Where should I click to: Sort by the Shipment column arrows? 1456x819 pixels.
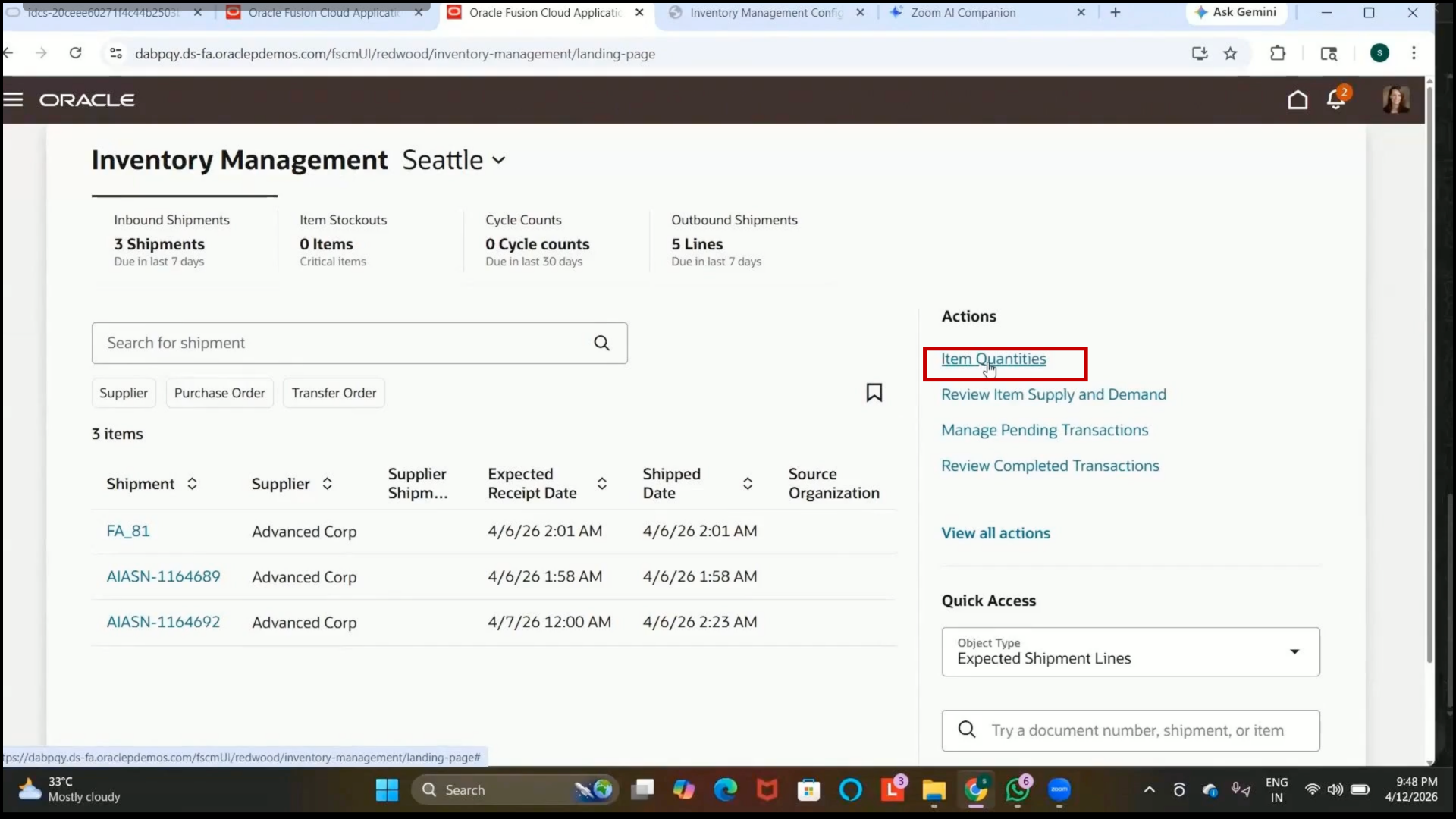tap(192, 484)
